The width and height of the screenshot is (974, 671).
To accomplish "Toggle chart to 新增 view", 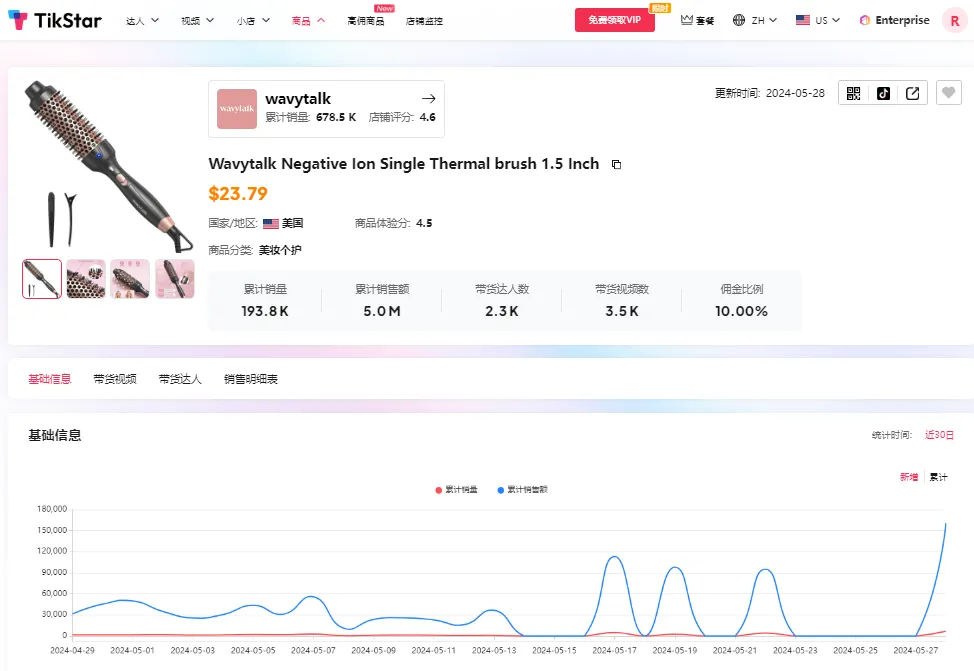I will [x=909, y=477].
